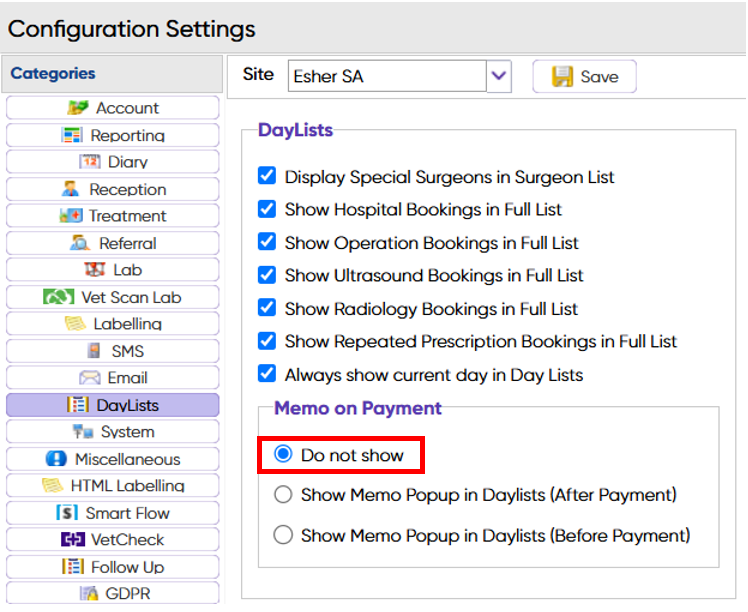This screenshot has height=612, width=748.
Task: Click the Account category icon
Action: coord(78,108)
